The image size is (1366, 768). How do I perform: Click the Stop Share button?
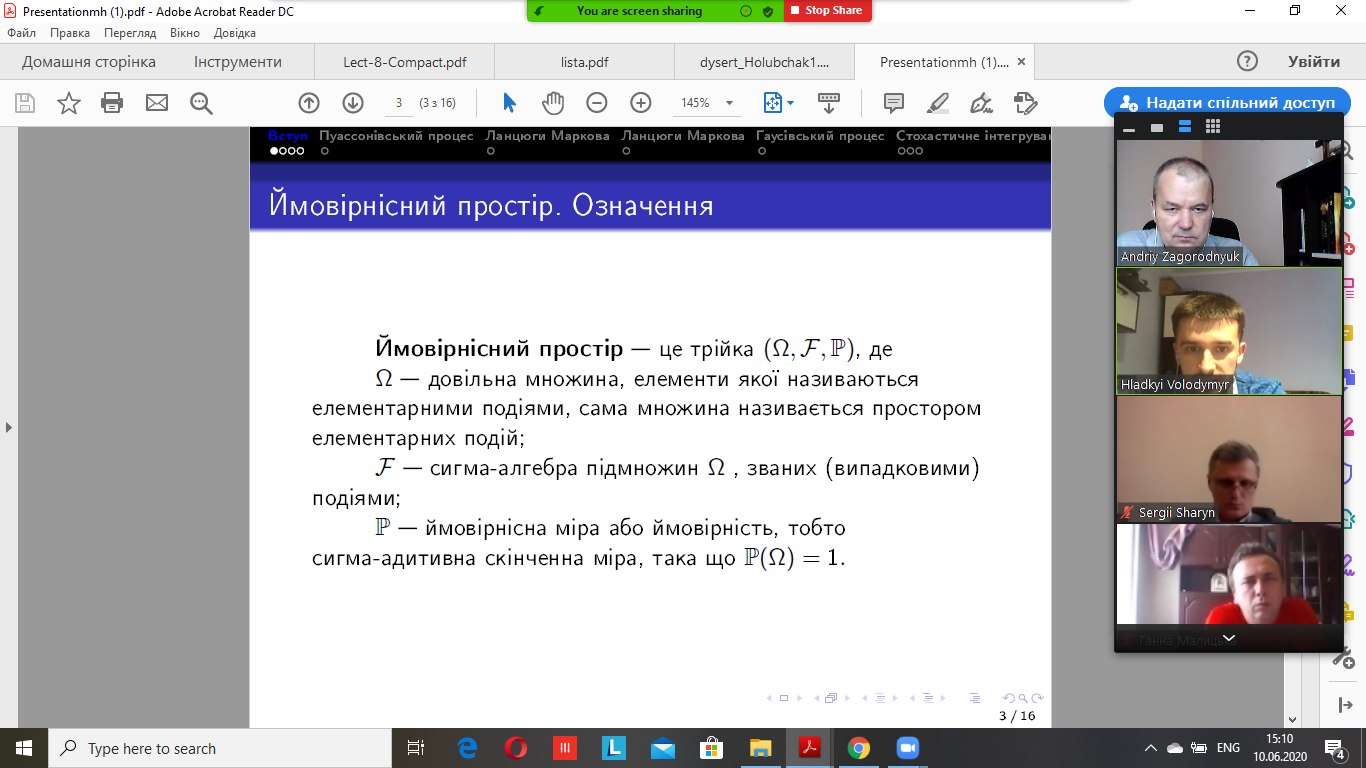[827, 10]
